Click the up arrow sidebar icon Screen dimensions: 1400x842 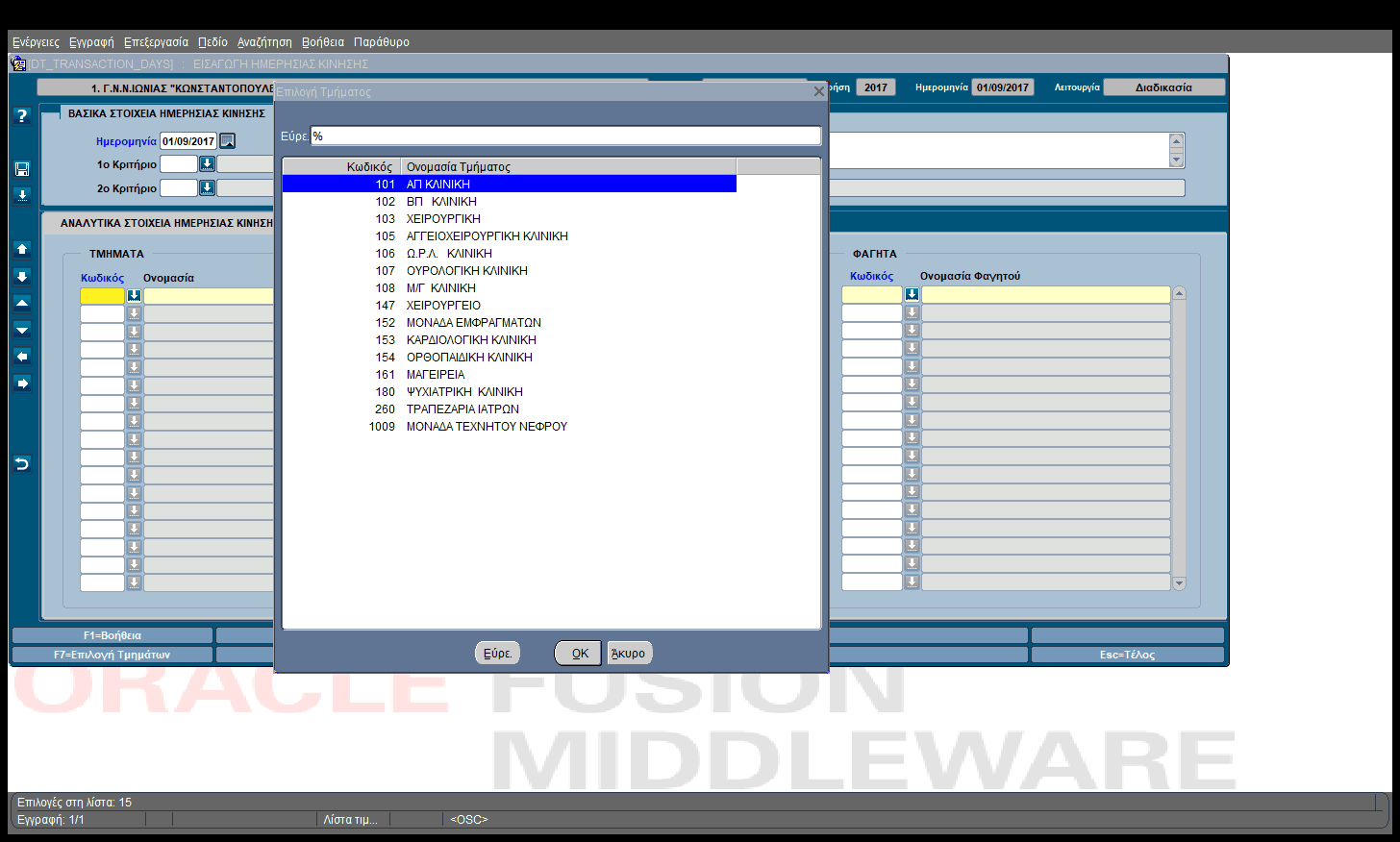[22, 249]
